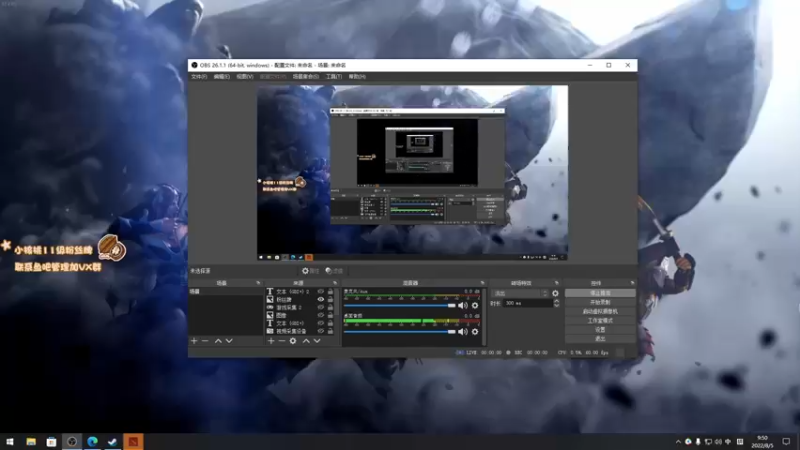Viewport: 800px width, 450px height.
Task: Toggle visibility of 视频采集设备 source
Action: point(321,331)
